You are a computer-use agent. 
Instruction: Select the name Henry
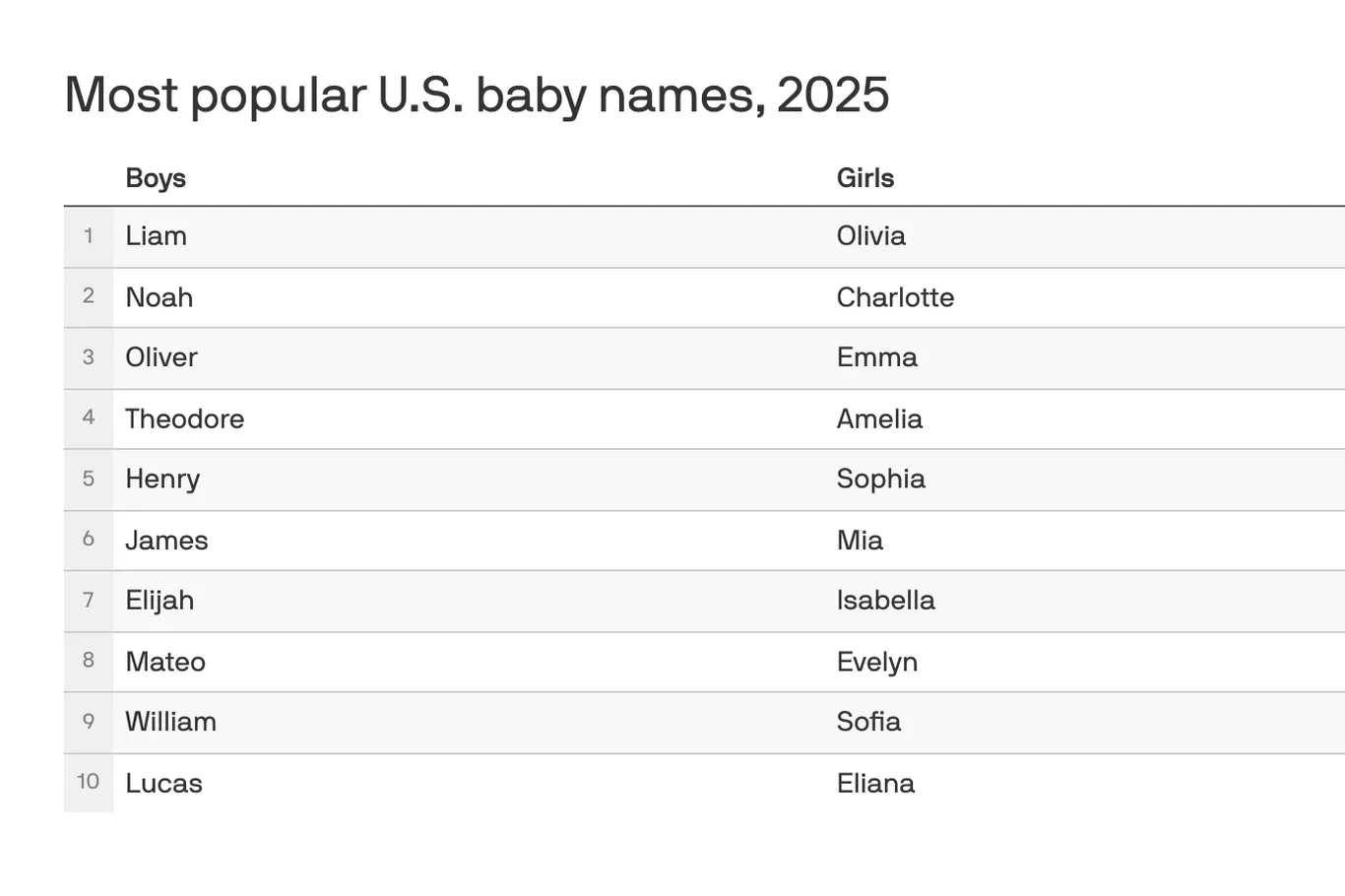[162, 480]
